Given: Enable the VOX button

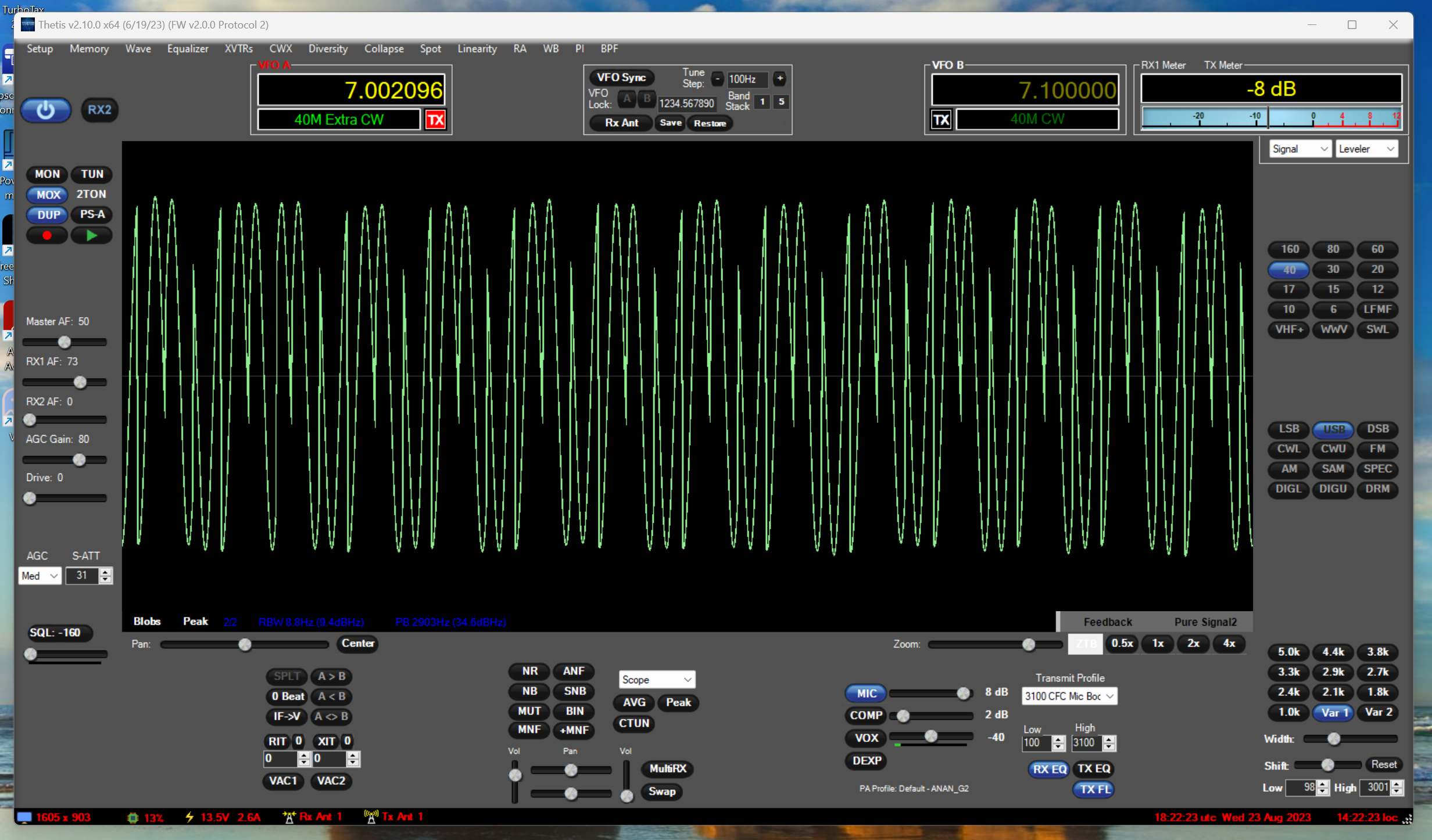Looking at the screenshot, I should [866, 738].
